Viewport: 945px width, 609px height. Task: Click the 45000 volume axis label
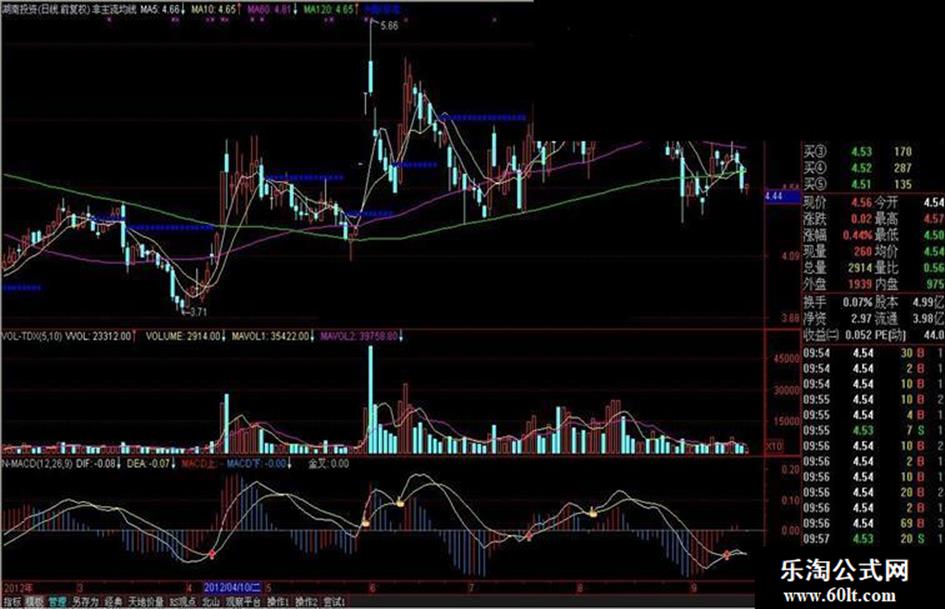785,359
